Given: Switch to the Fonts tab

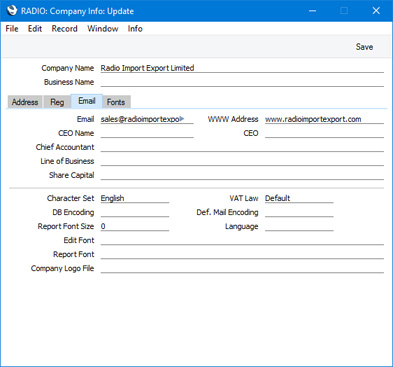Looking at the screenshot, I should (x=116, y=102).
